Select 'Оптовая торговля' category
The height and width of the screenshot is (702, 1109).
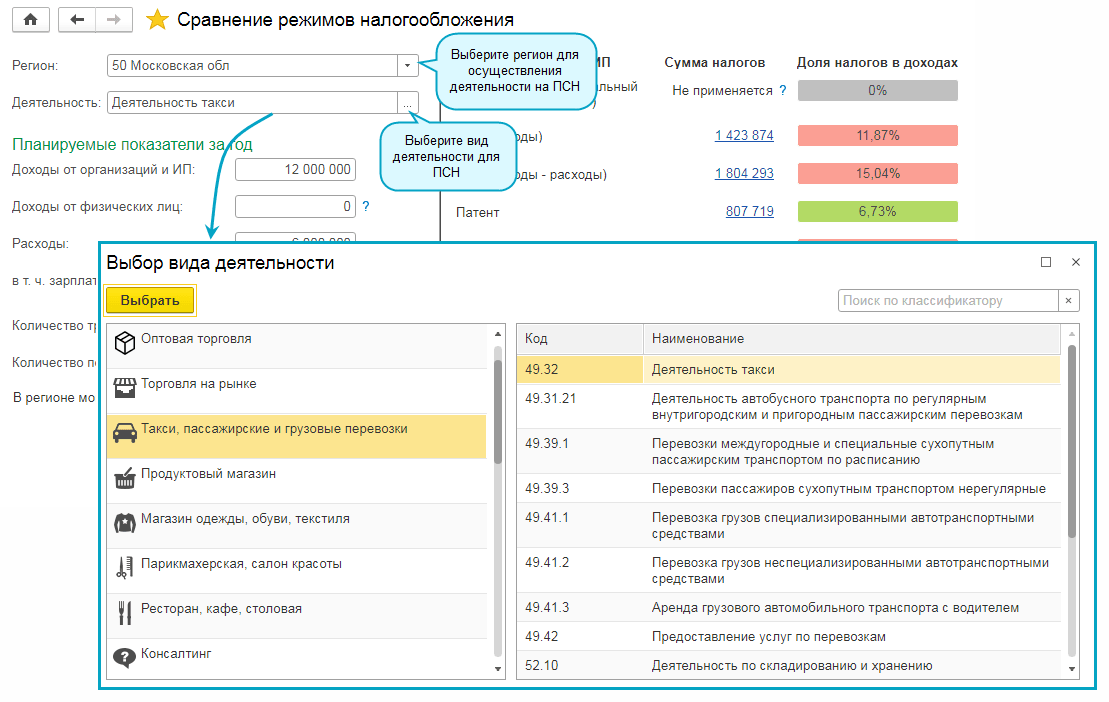297,346
